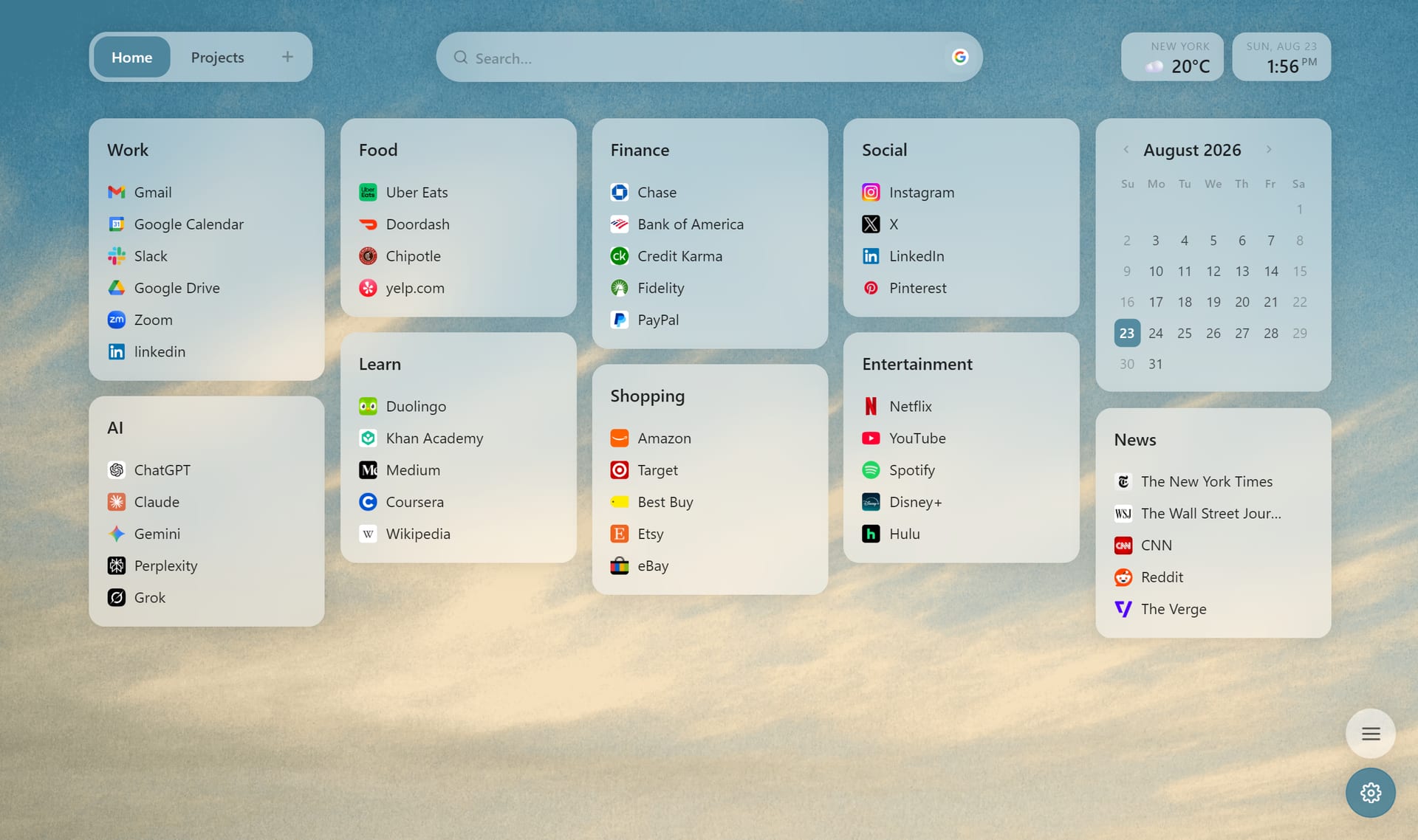
Task: Focus the Search input field
Action: click(x=709, y=57)
